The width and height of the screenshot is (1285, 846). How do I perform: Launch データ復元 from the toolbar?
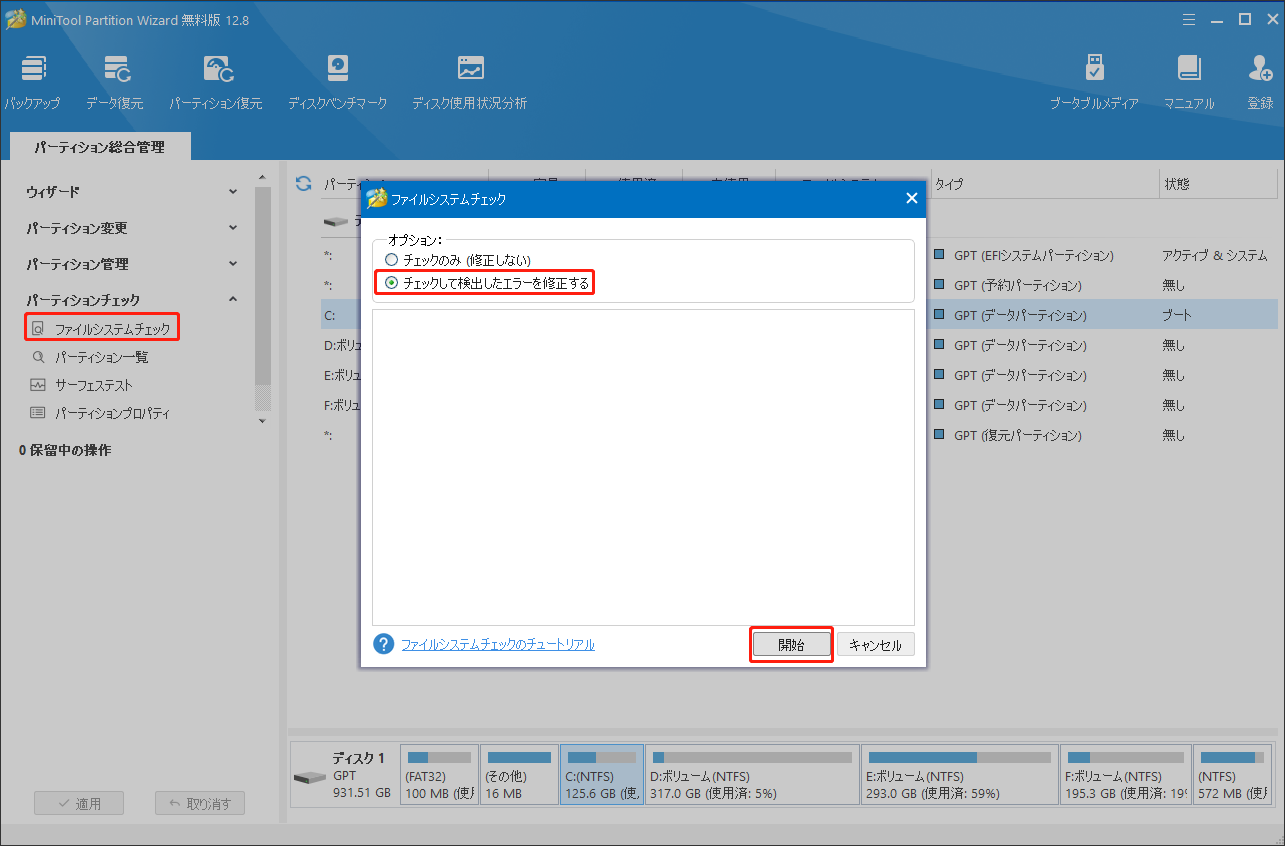coord(114,82)
